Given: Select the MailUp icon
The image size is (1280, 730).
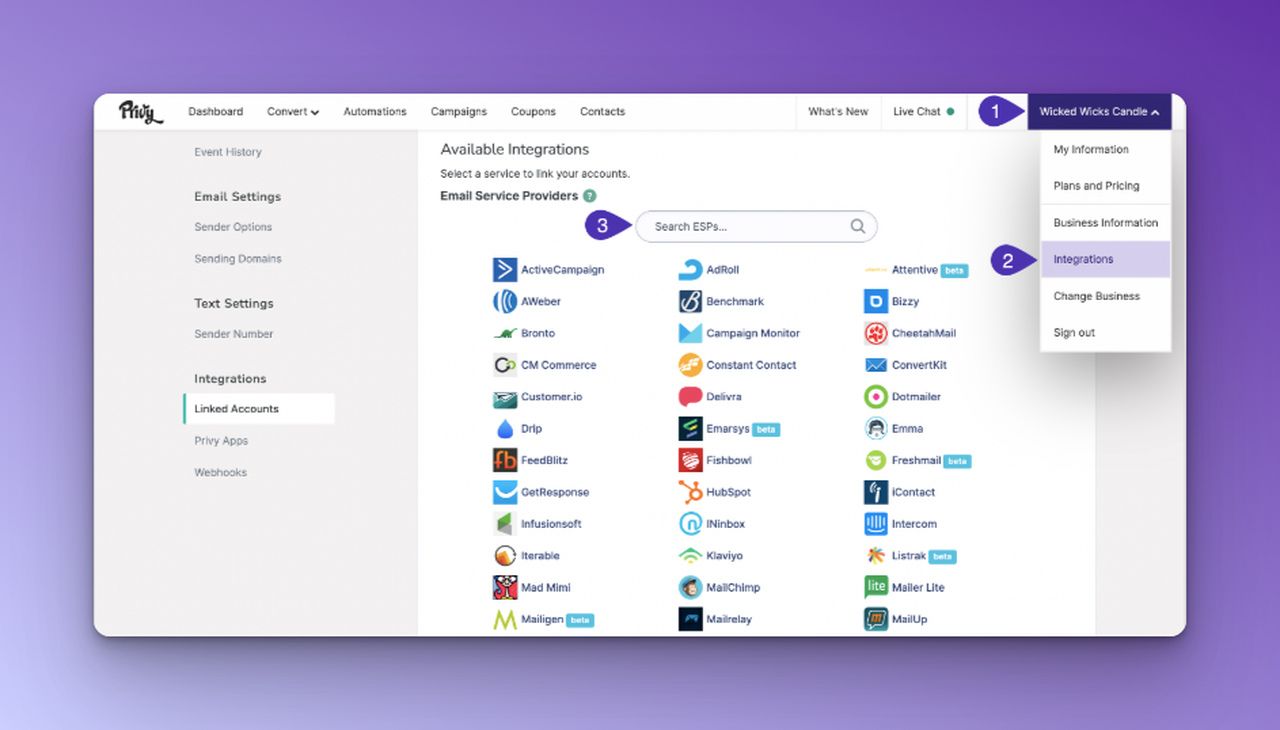Looking at the screenshot, I should 876,619.
